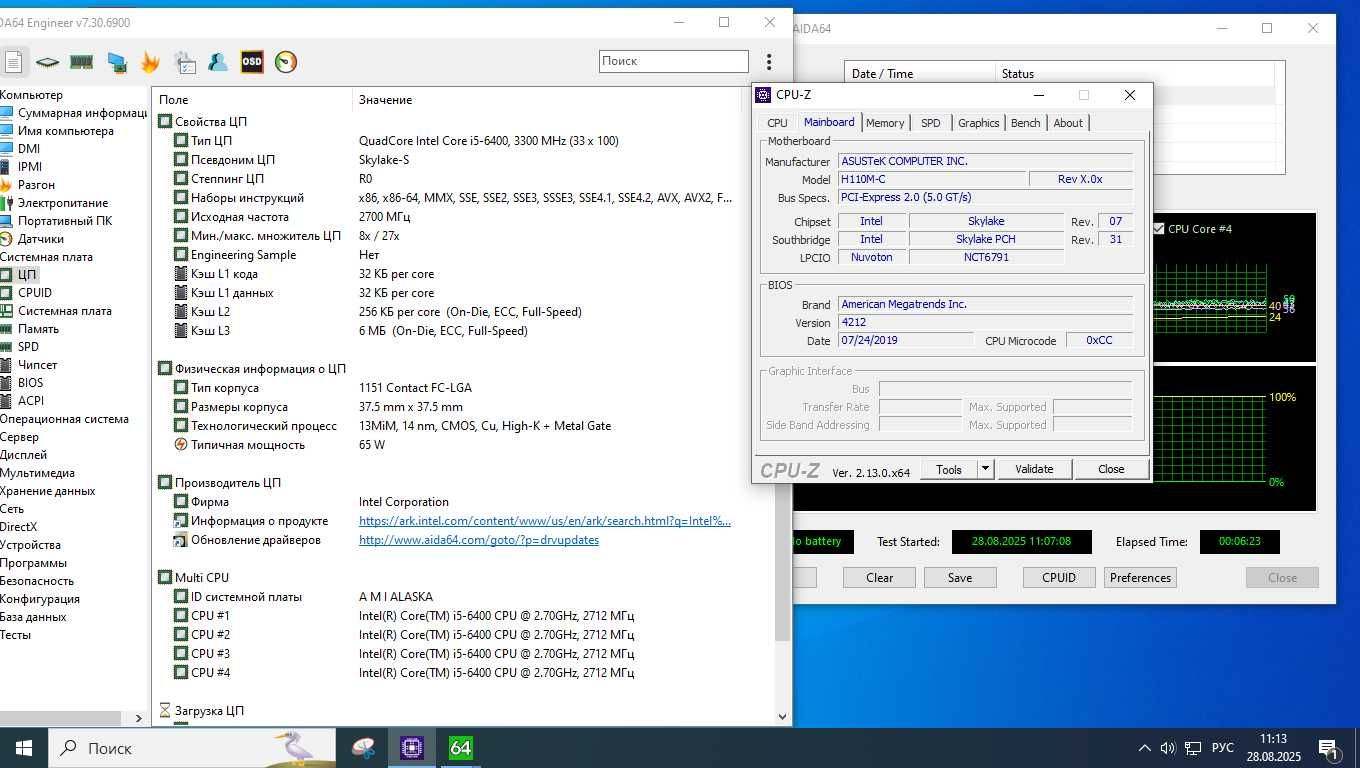Select Датчики in the tree

pyautogui.click(x=41, y=239)
